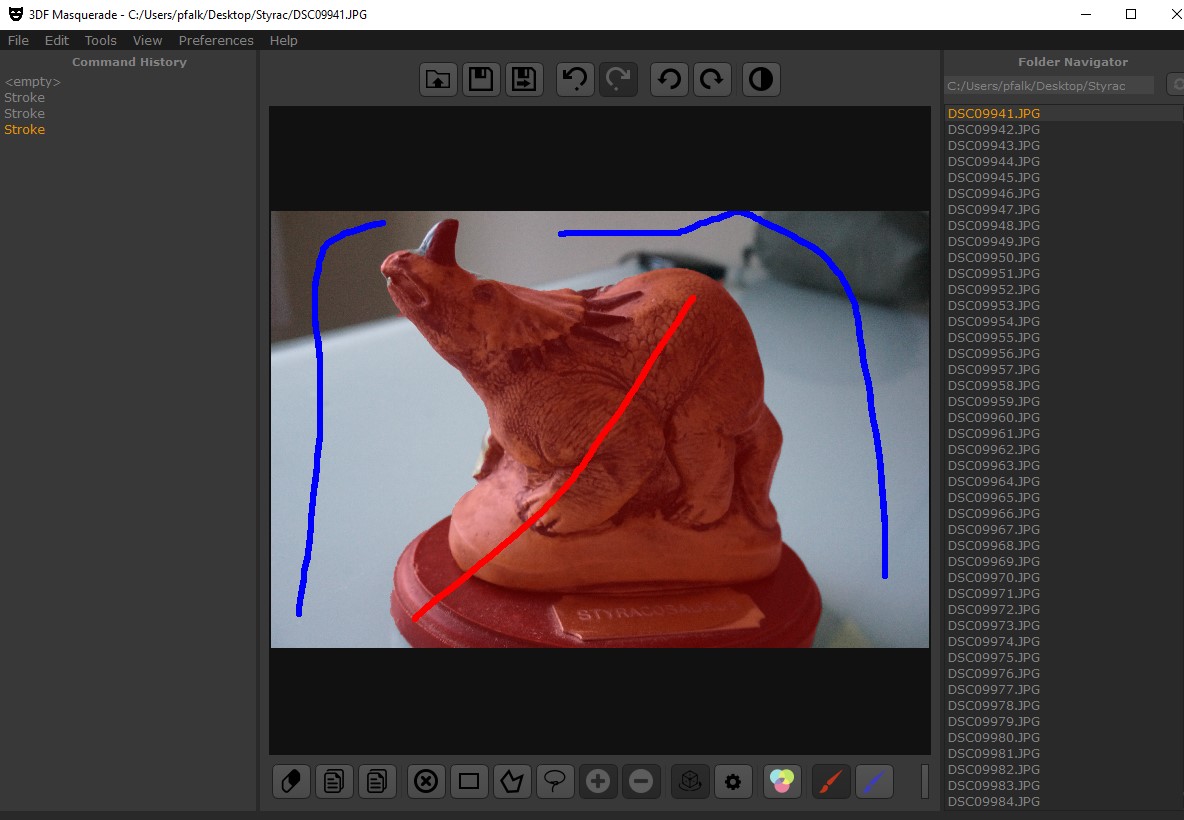Undo the last stroke
The width and height of the screenshot is (1184, 820).
[575, 80]
